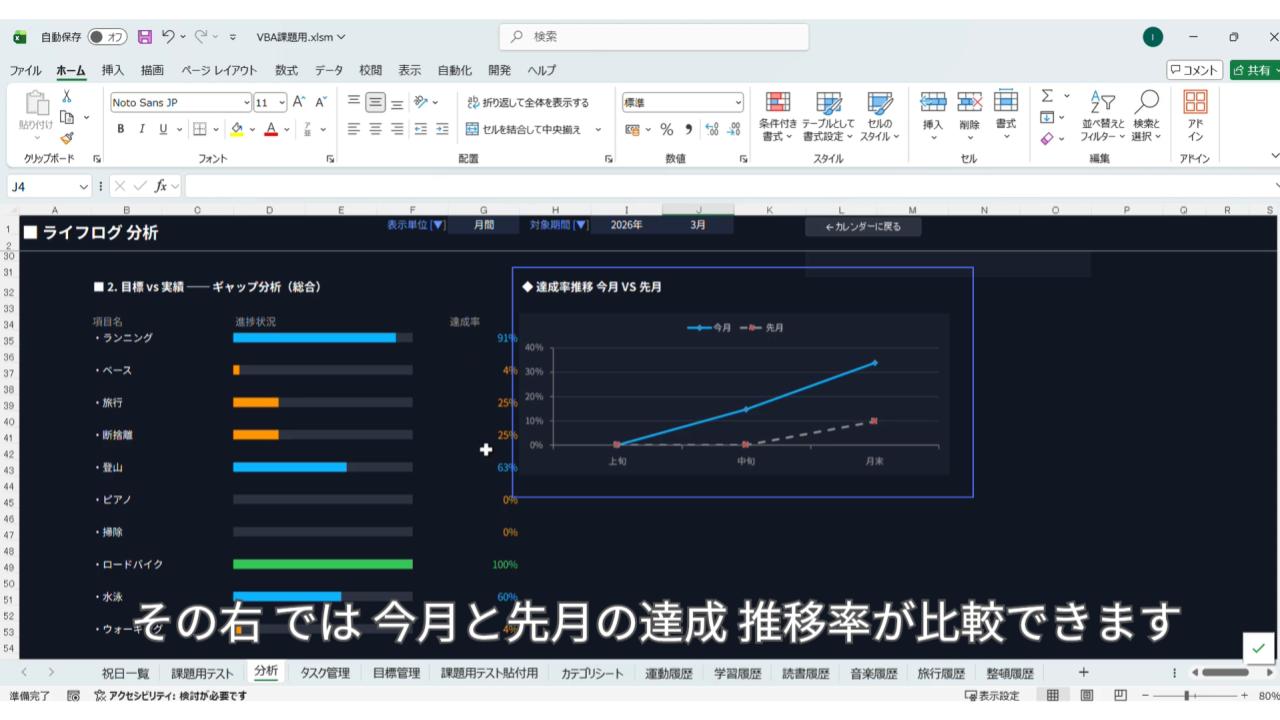Open Sort and Filter tool

(1102, 116)
